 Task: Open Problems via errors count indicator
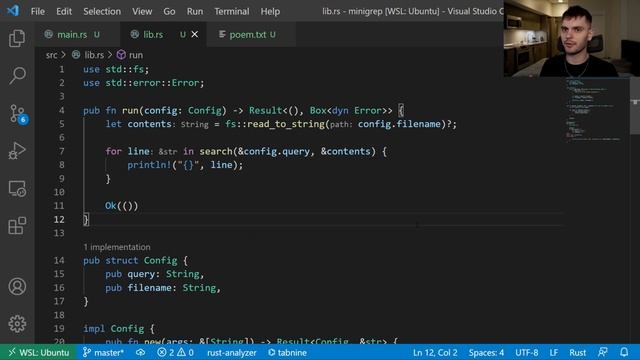(x=166, y=352)
